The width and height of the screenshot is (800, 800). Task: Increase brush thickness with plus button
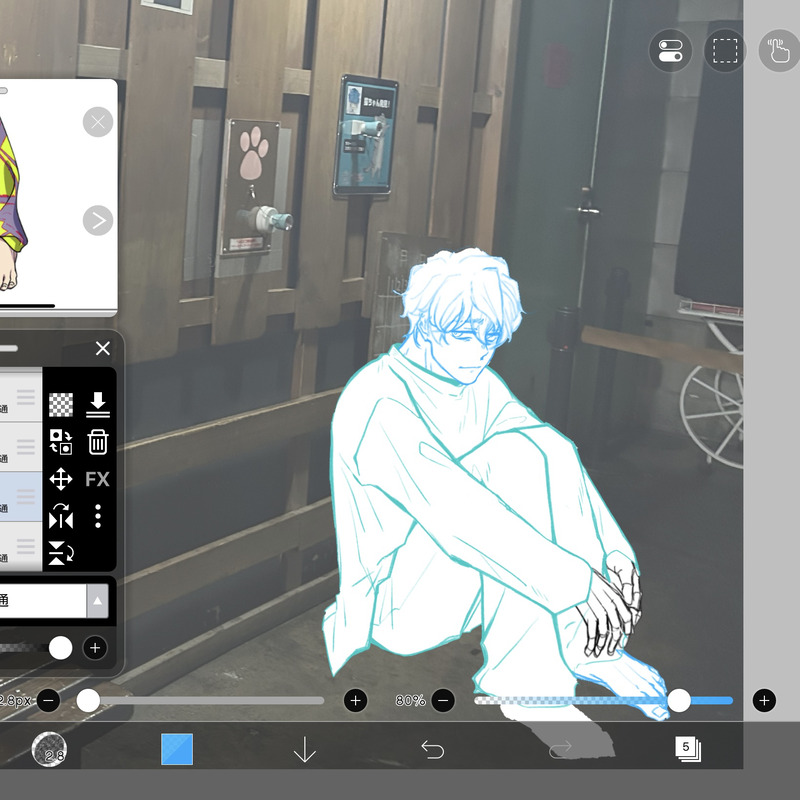[356, 701]
